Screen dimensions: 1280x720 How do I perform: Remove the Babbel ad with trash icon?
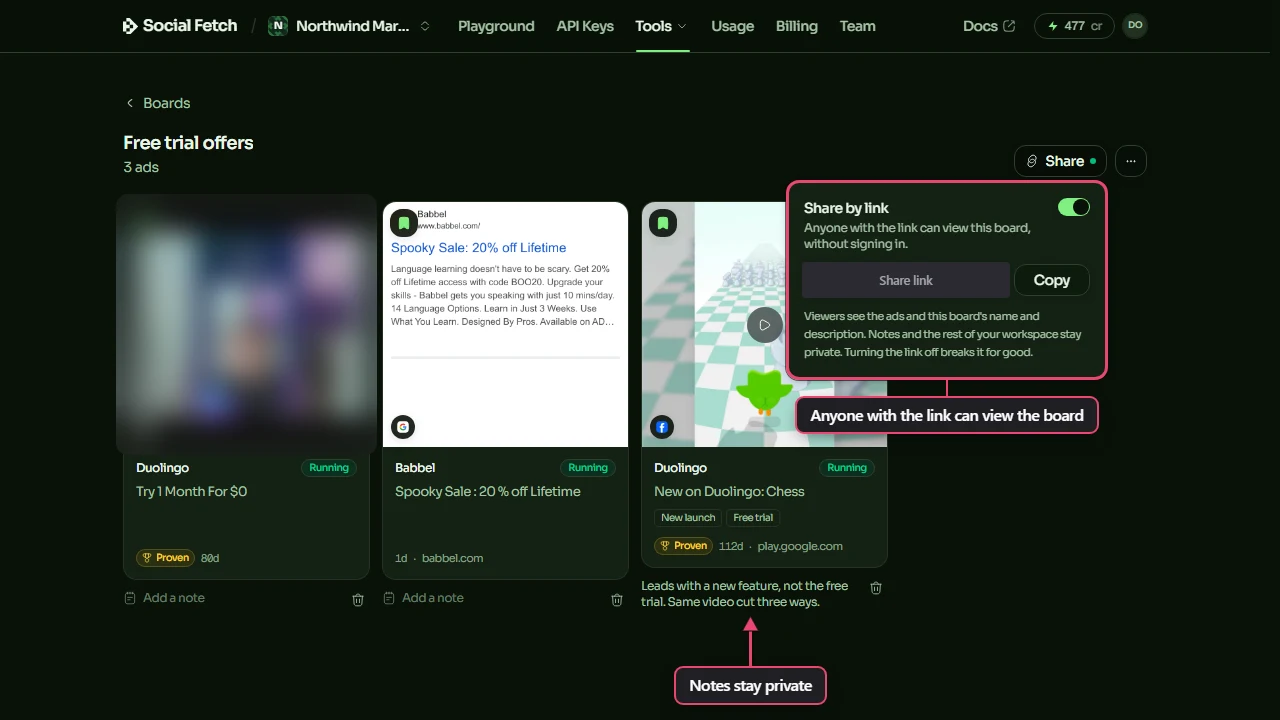[x=617, y=600]
